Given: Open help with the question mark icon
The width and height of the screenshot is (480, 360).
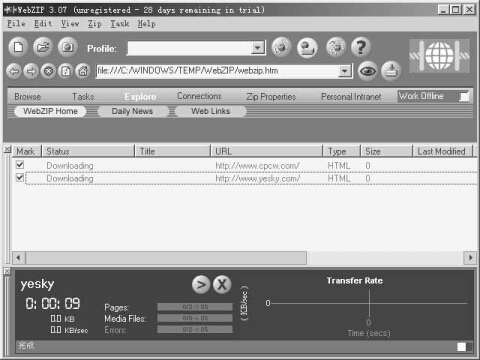Looking at the screenshot, I should click(x=361, y=47).
